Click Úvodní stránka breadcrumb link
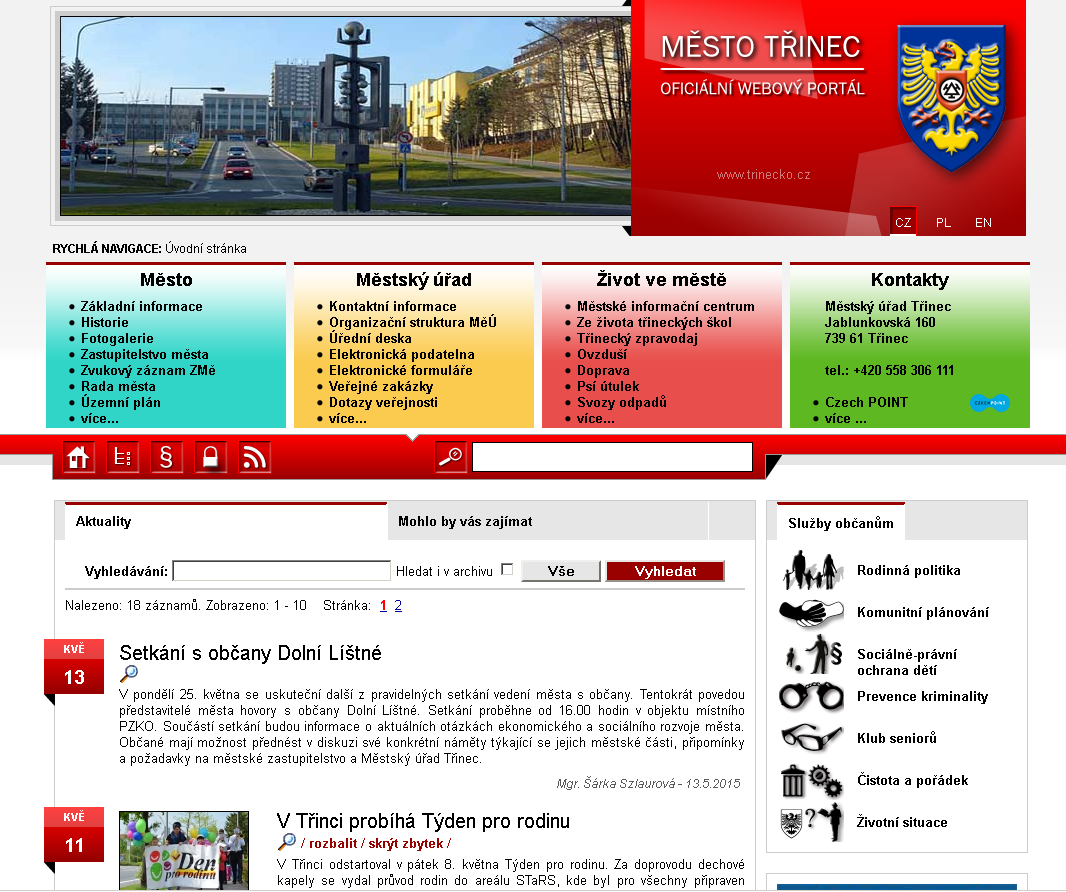The image size is (1066, 892). [205, 249]
